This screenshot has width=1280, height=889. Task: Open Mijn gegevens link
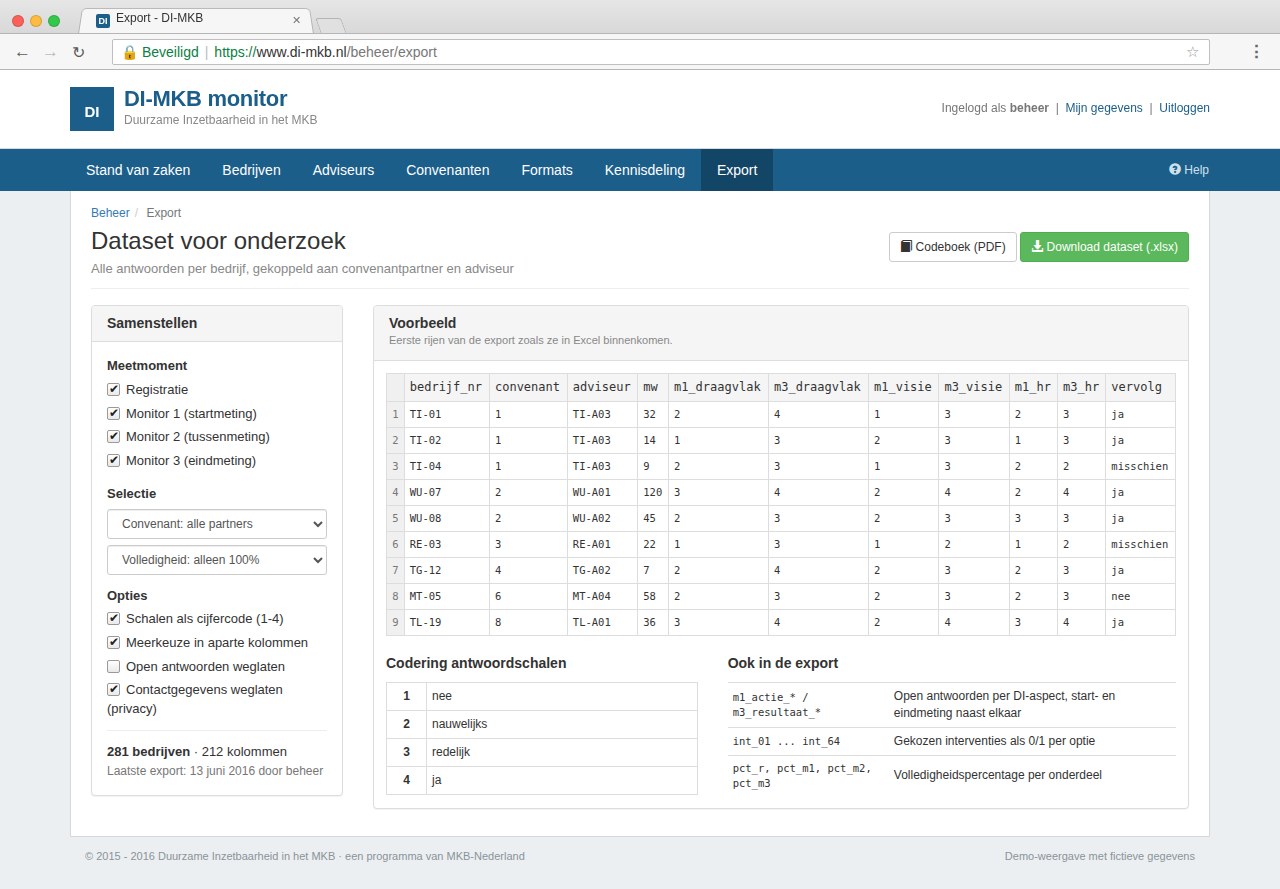point(1104,108)
